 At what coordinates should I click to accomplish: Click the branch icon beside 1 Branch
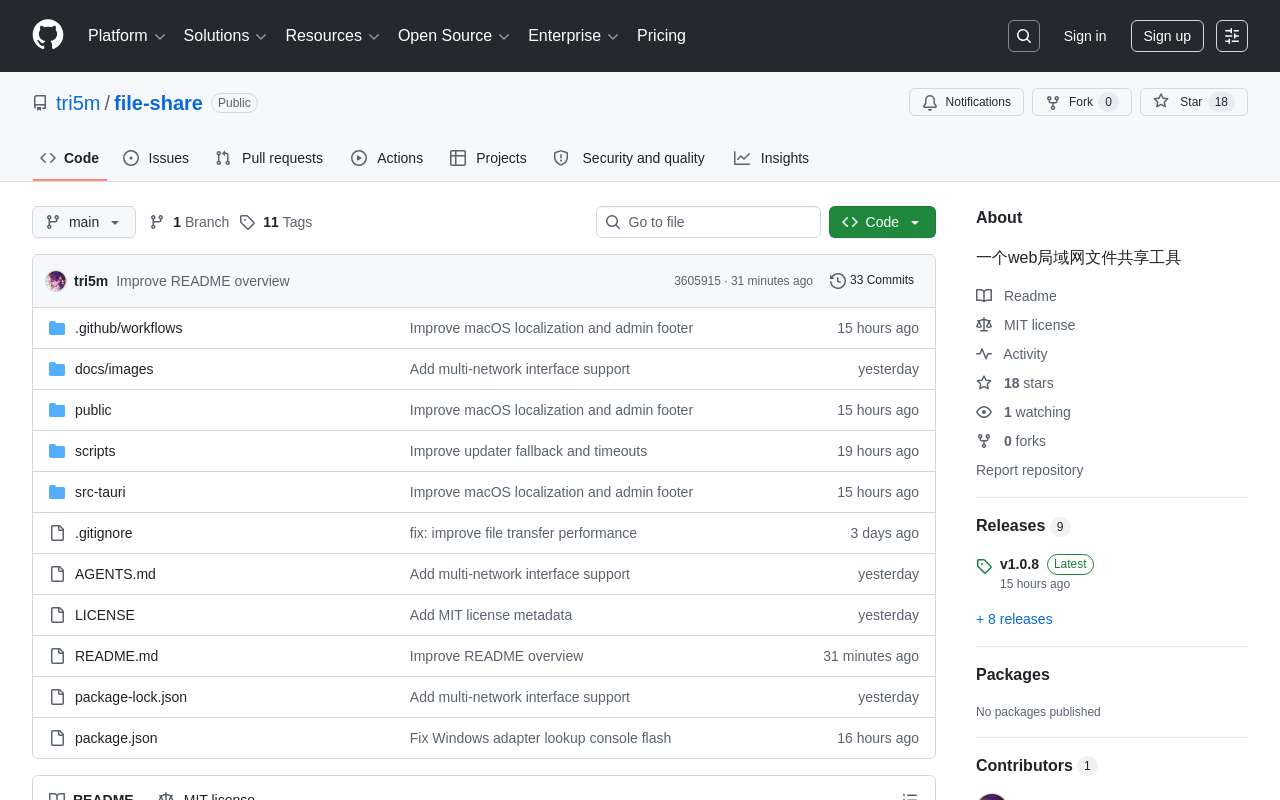click(x=157, y=222)
